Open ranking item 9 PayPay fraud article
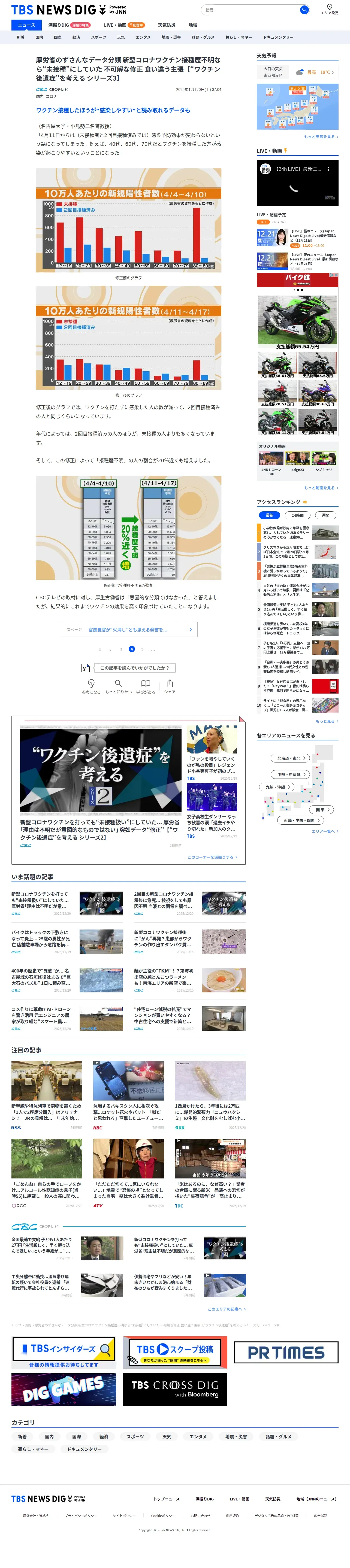This screenshot has width=350, height=1568. [x=298, y=685]
